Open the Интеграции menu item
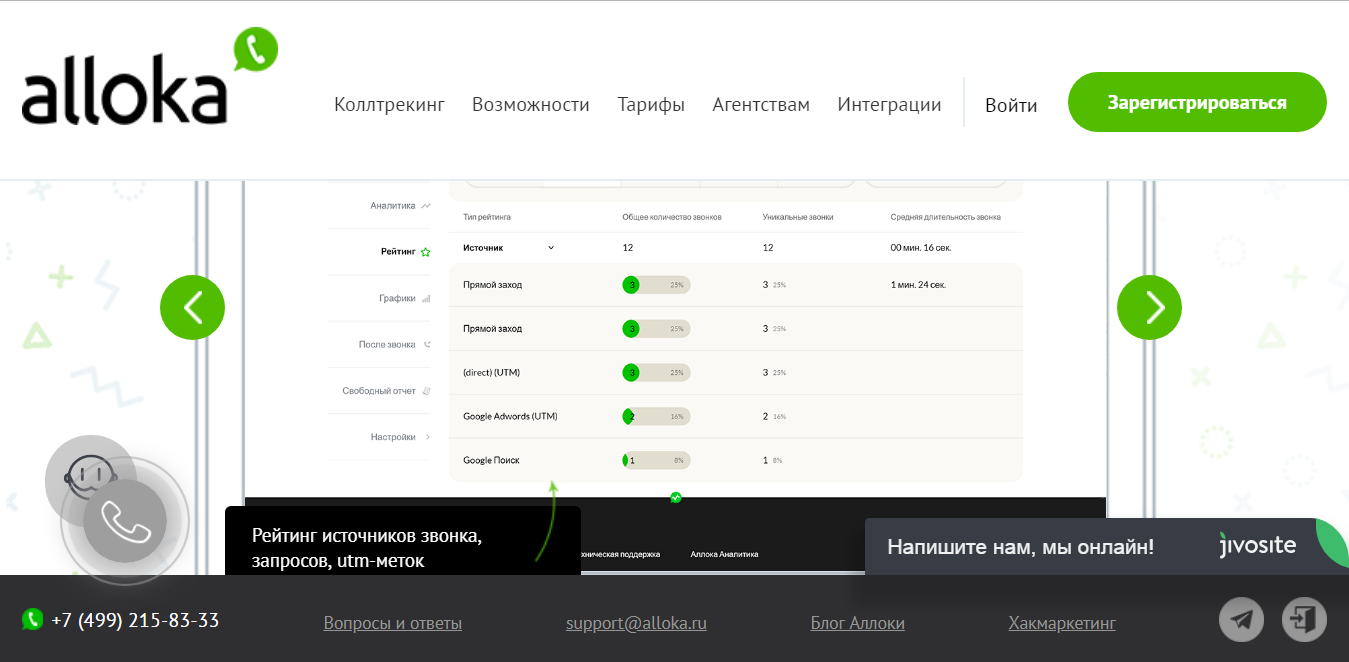Image resolution: width=1349 pixels, height=662 pixels. (888, 103)
